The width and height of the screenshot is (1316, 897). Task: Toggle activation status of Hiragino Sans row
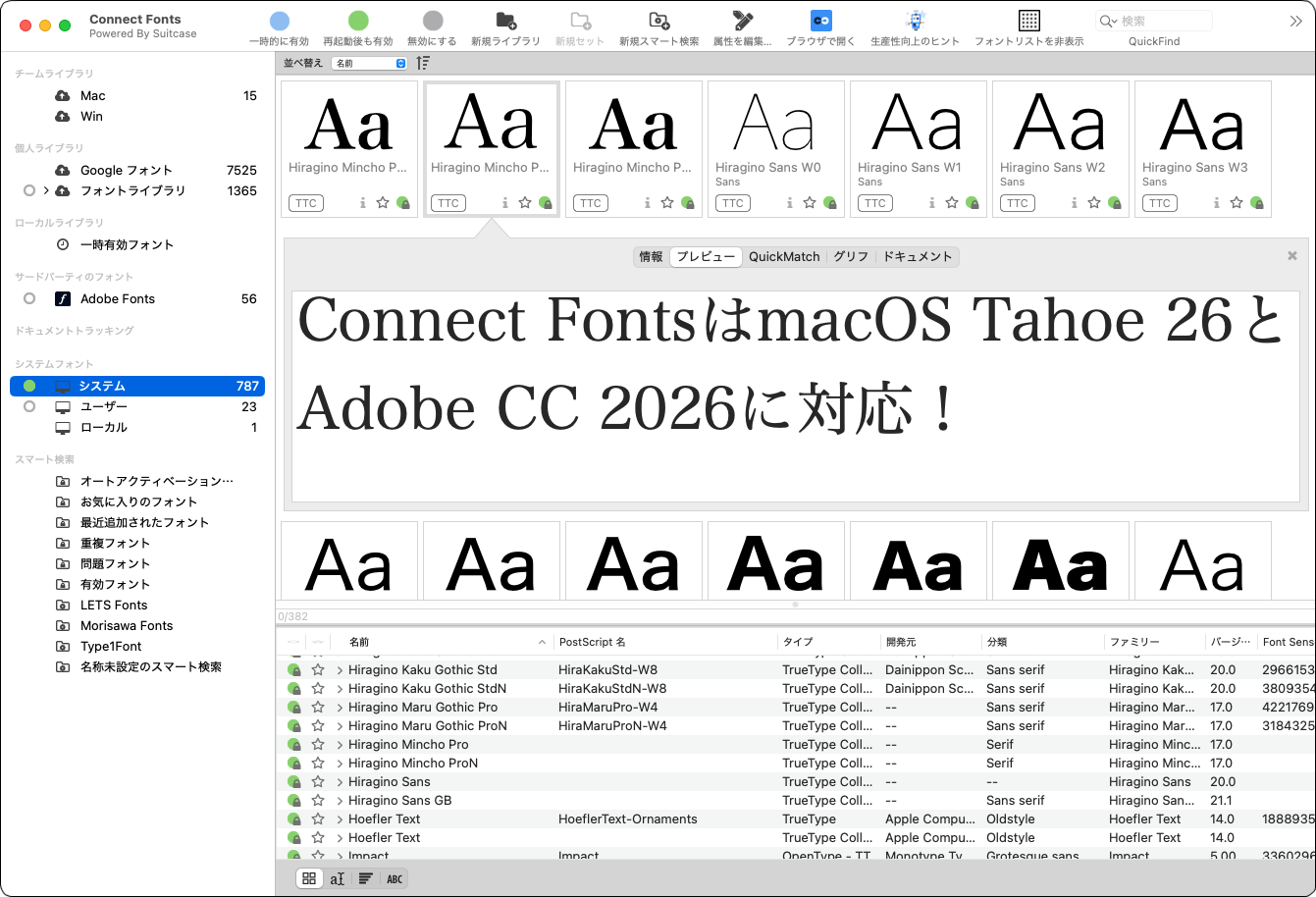pyautogui.click(x=293, y=782)
